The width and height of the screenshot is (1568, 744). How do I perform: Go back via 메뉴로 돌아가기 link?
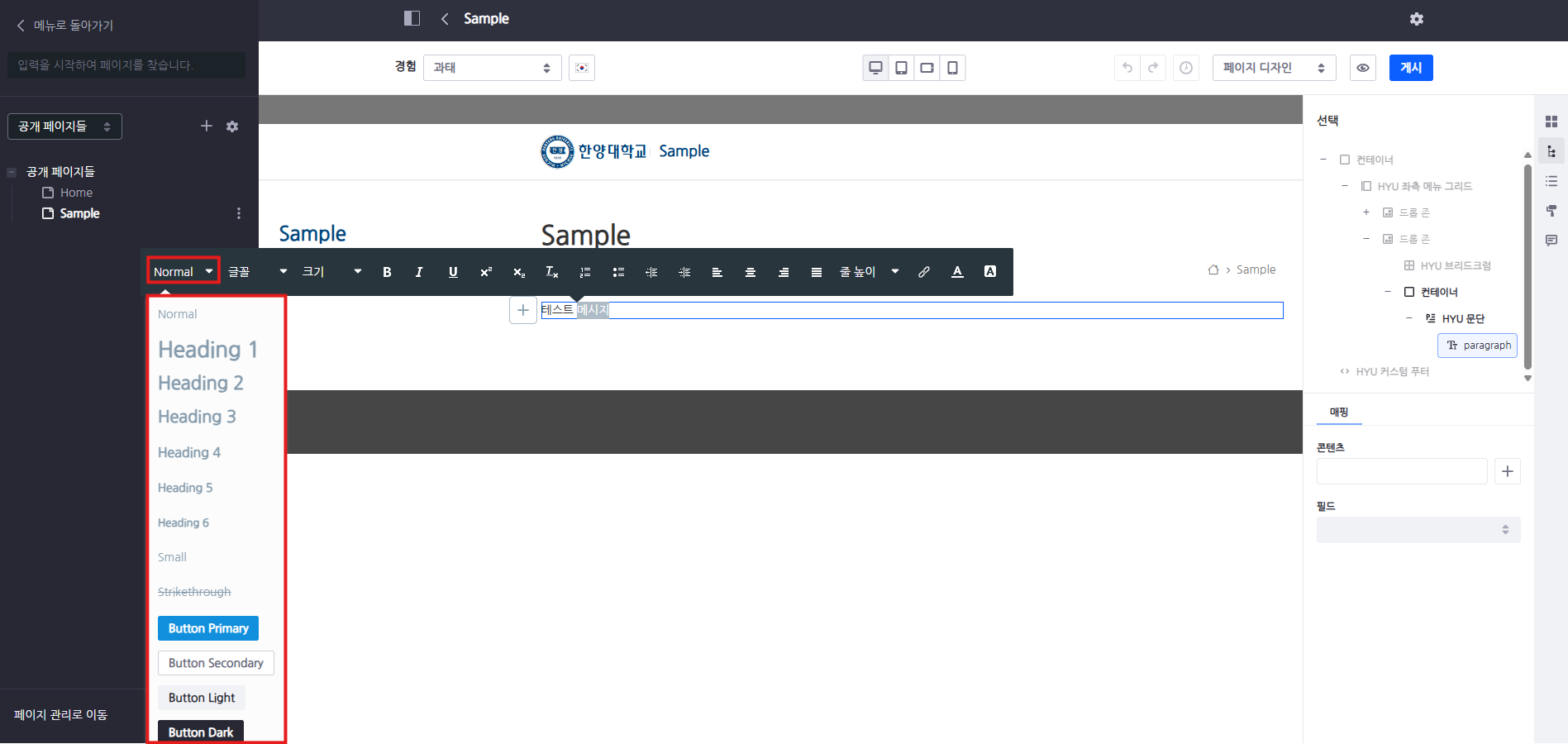pyautogui.click(x=65, y=26)
